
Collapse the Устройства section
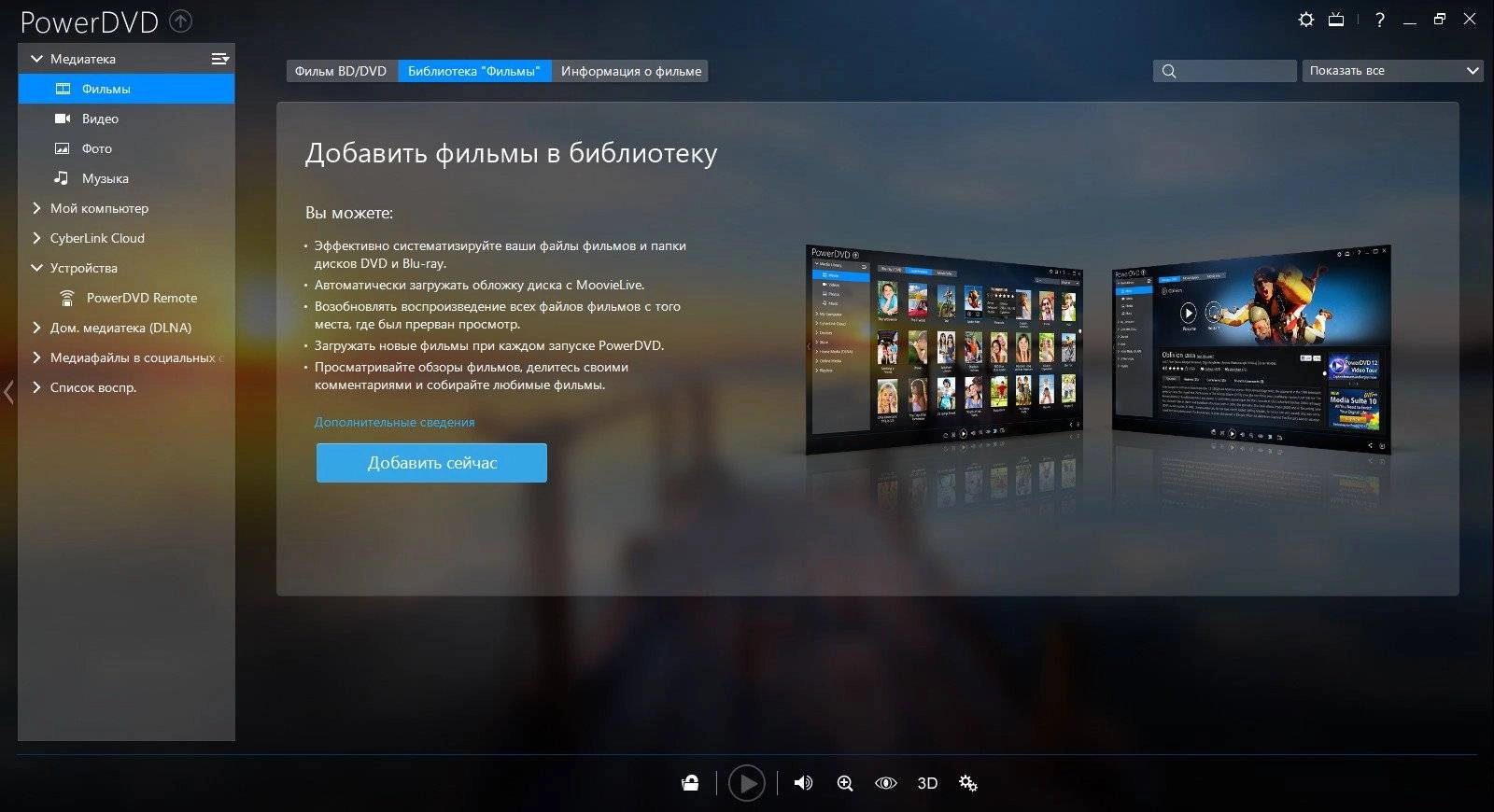point(36,268)
